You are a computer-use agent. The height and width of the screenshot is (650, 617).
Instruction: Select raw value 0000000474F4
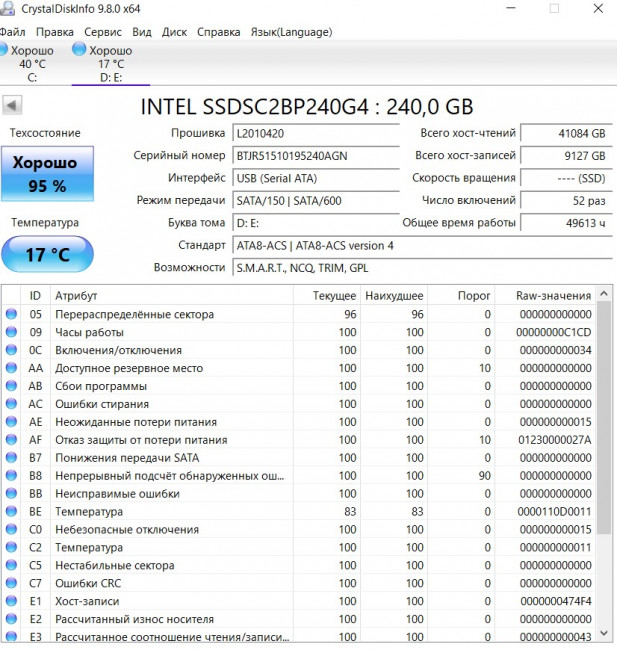click(556, 601)
